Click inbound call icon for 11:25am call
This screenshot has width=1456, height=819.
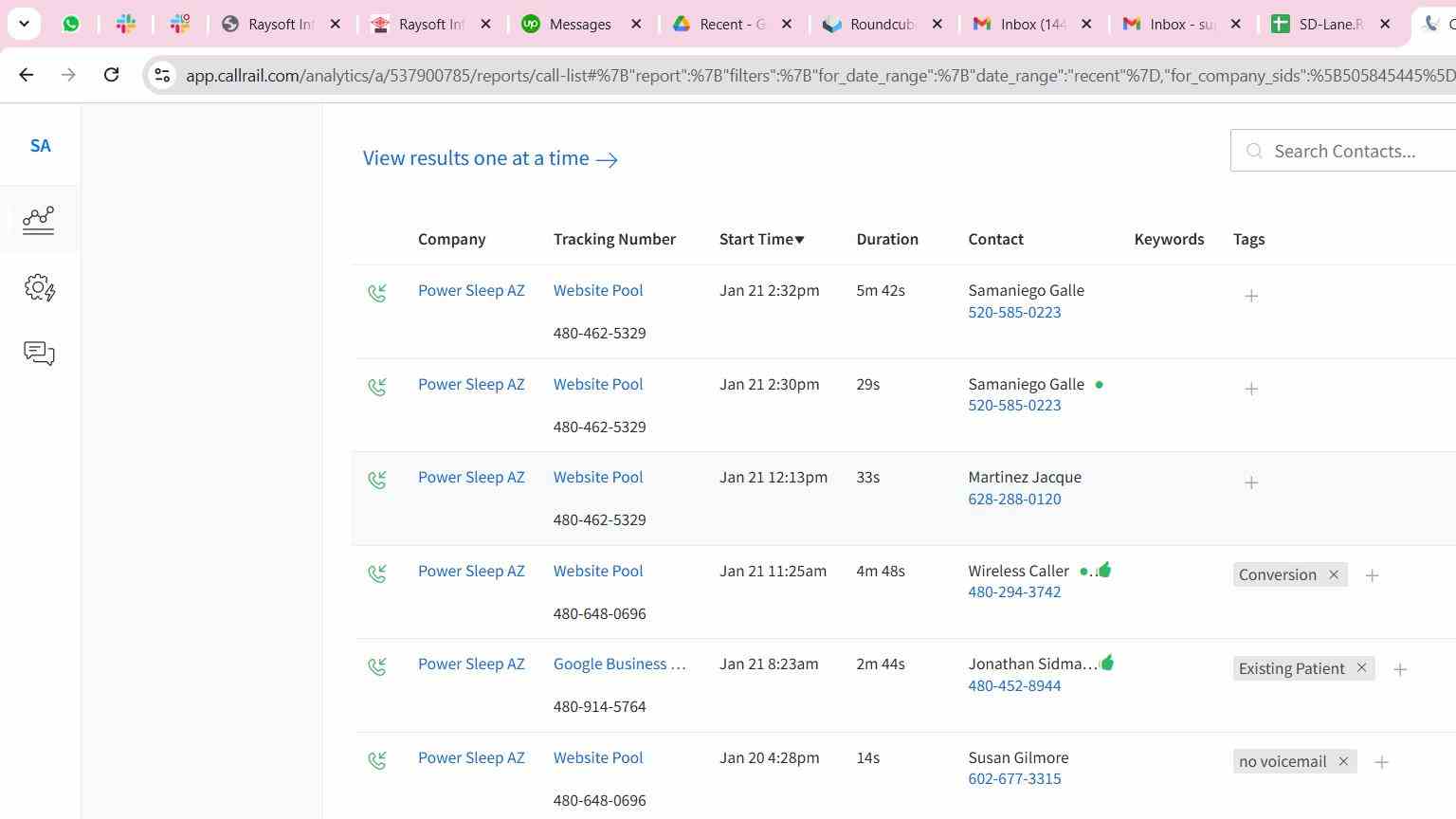tap(377, 573)
